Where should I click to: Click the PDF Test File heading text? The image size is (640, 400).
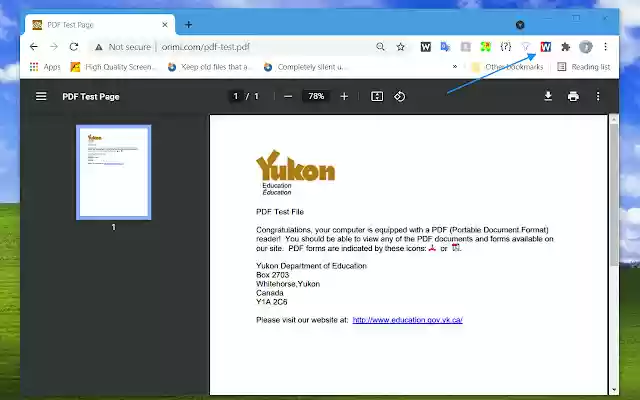(280, 212)
